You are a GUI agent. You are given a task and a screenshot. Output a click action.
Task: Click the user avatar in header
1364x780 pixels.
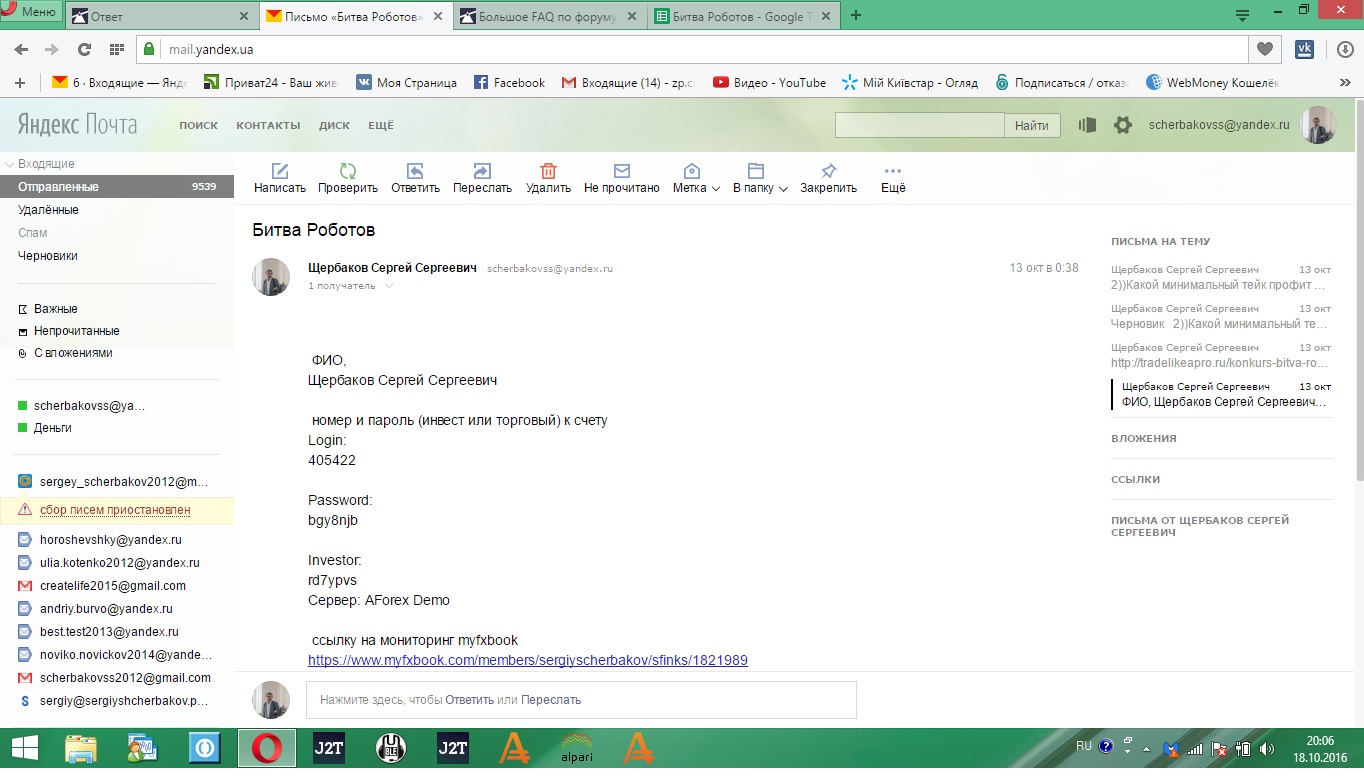coord(1318,125)
